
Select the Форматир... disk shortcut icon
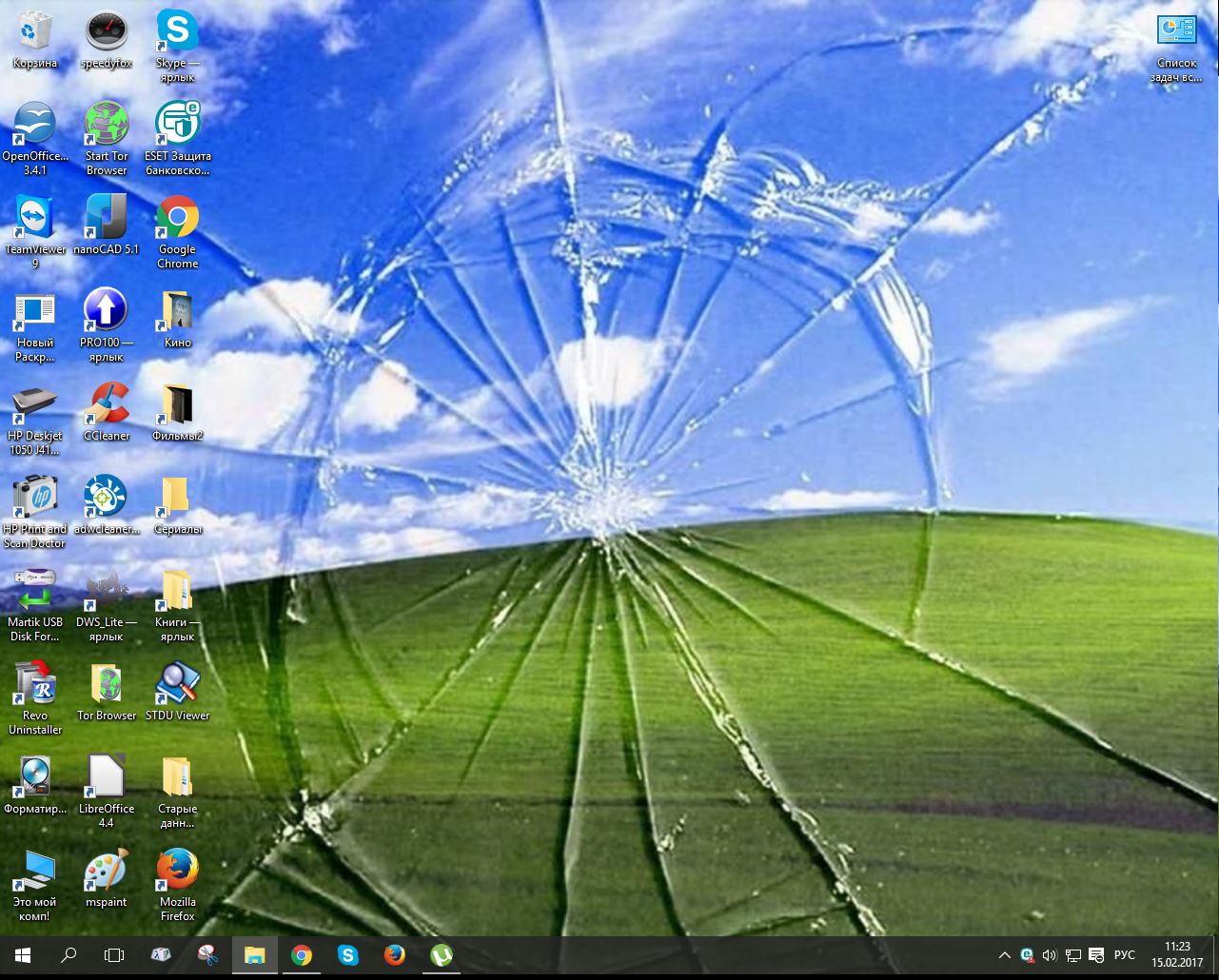(35, 785)
